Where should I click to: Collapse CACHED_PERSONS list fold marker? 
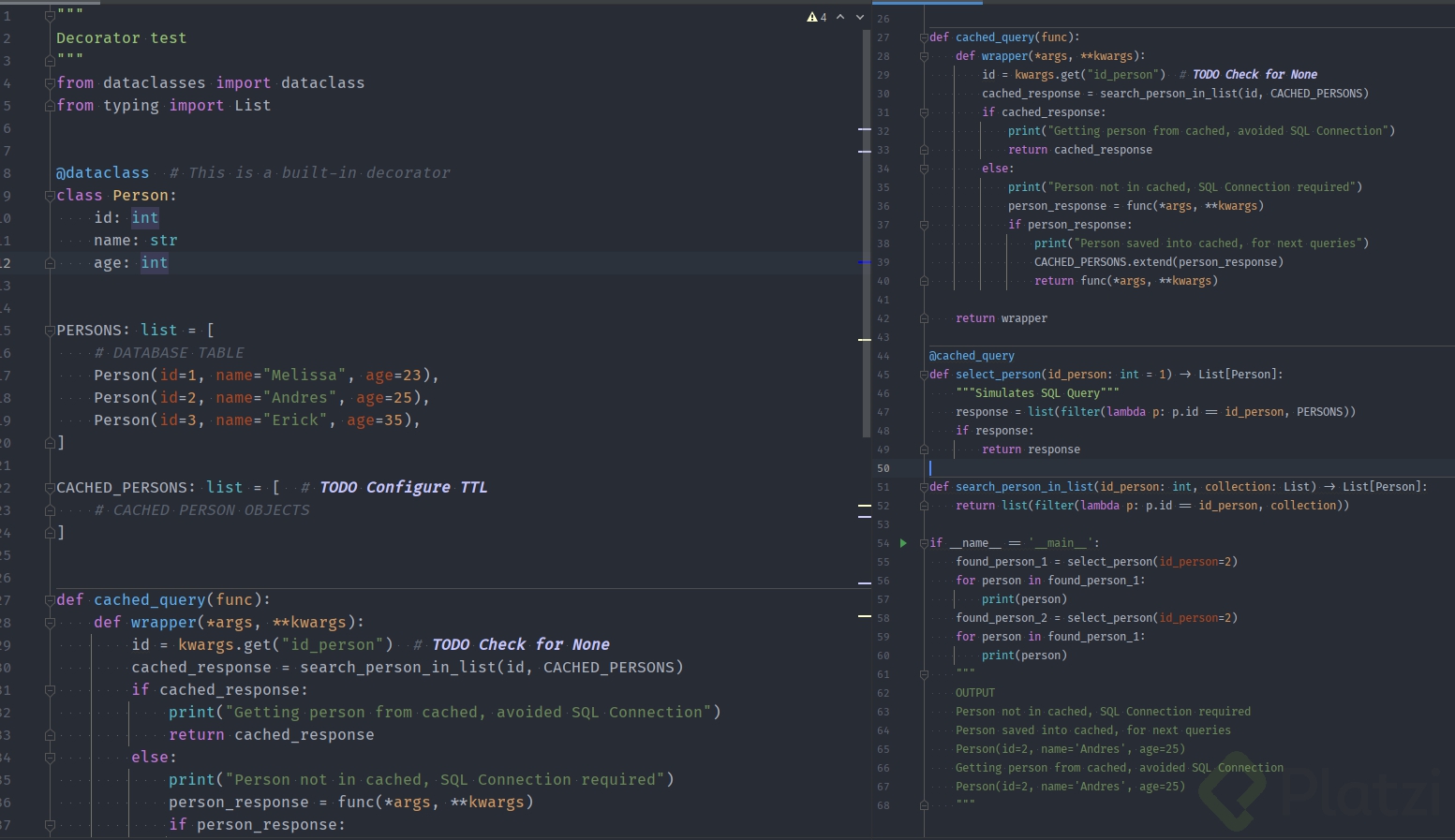point(50,488)
